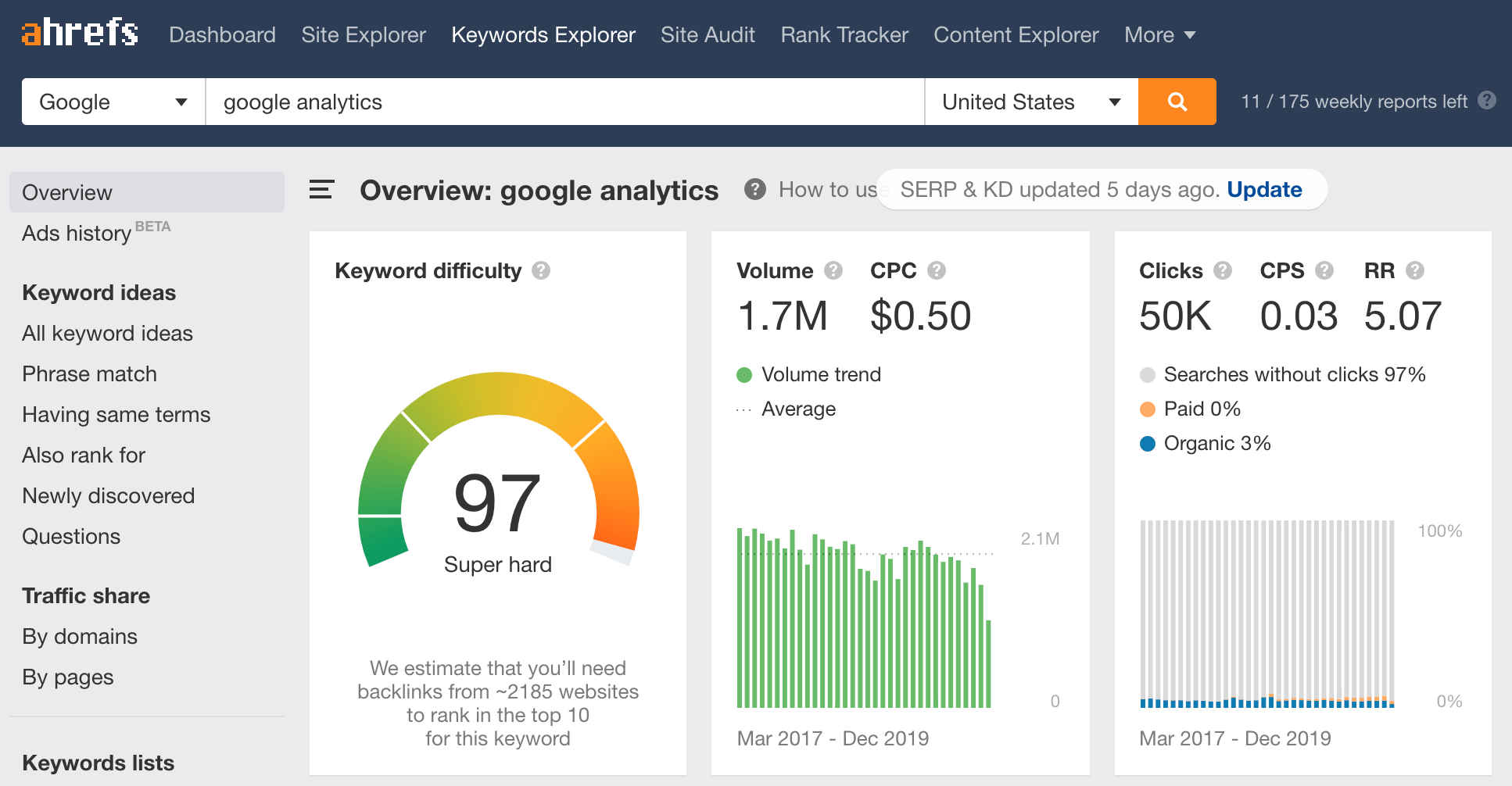Click the gray Searches without clicks dot

point(1148,375)
